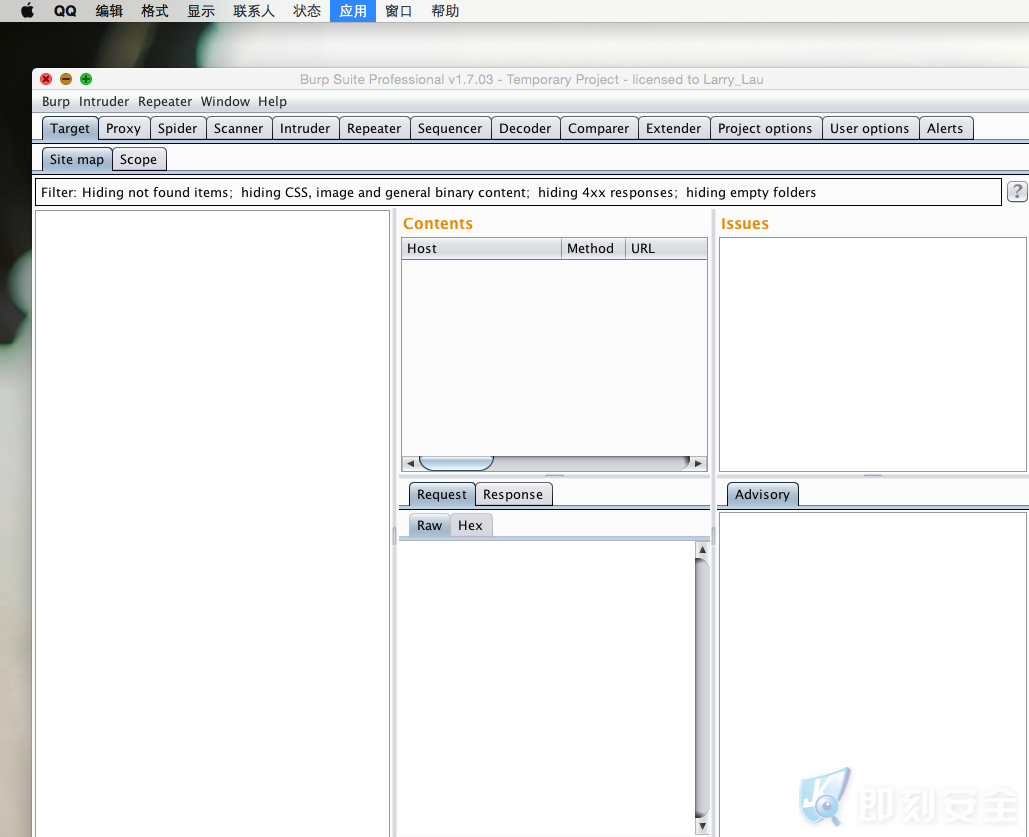The height and width of the screenshot is (837, 1029).
Task: Select the Advisory tab
Action: coord(763,494)
